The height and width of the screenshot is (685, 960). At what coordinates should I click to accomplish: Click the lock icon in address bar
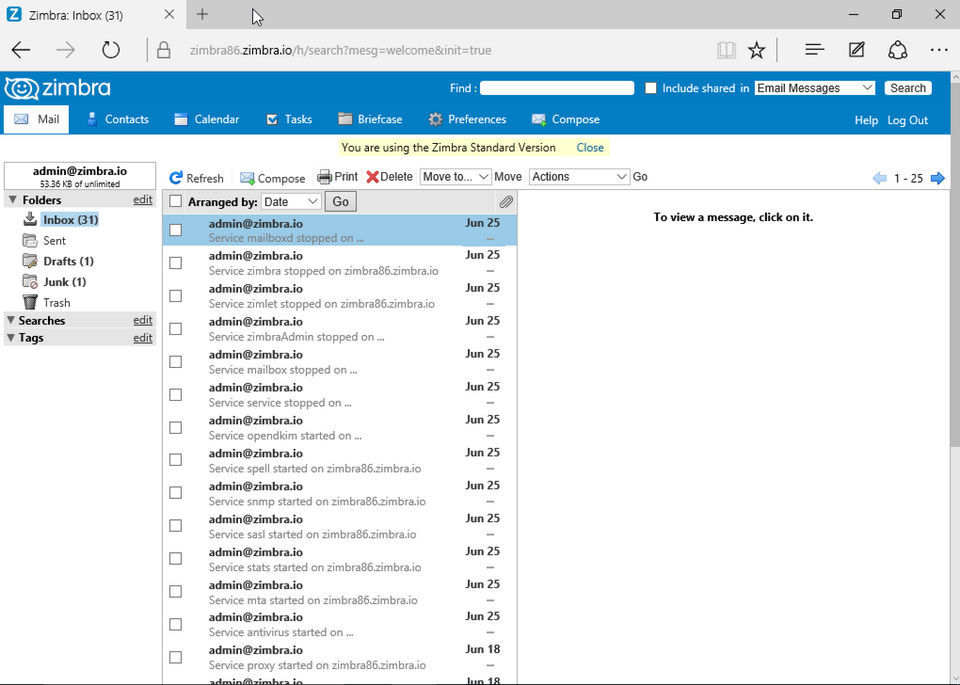tap(163, 50)
